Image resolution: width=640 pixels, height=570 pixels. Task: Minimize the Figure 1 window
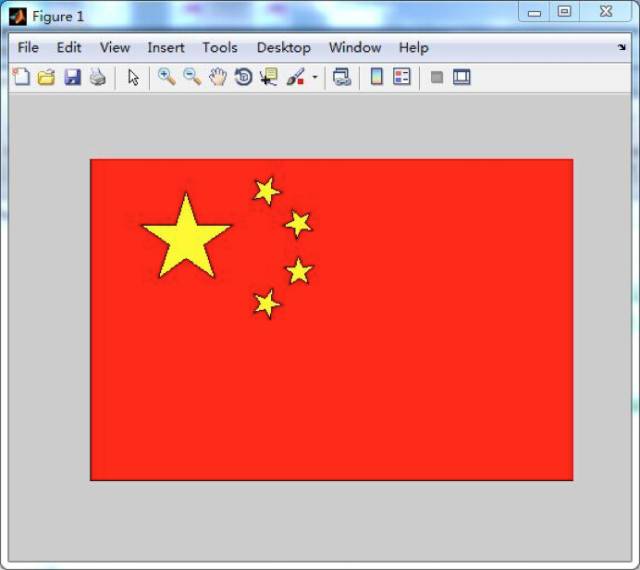[534, 12]
